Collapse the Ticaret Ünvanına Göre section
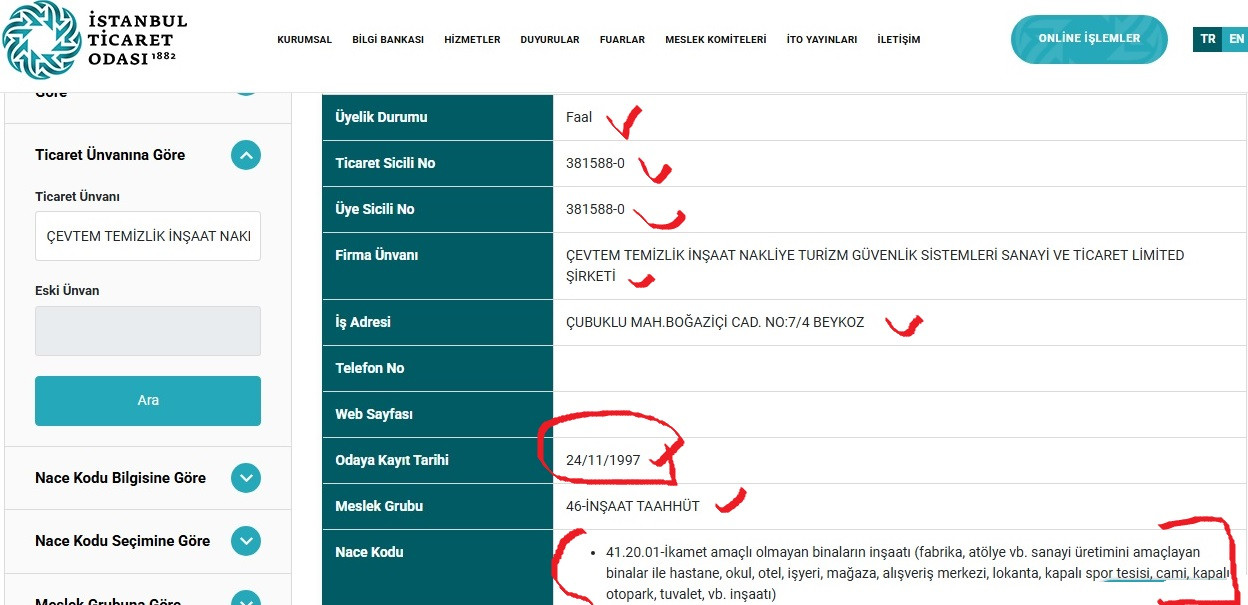The height and width of the screenshot is (605, 1248). click(246, 155)
